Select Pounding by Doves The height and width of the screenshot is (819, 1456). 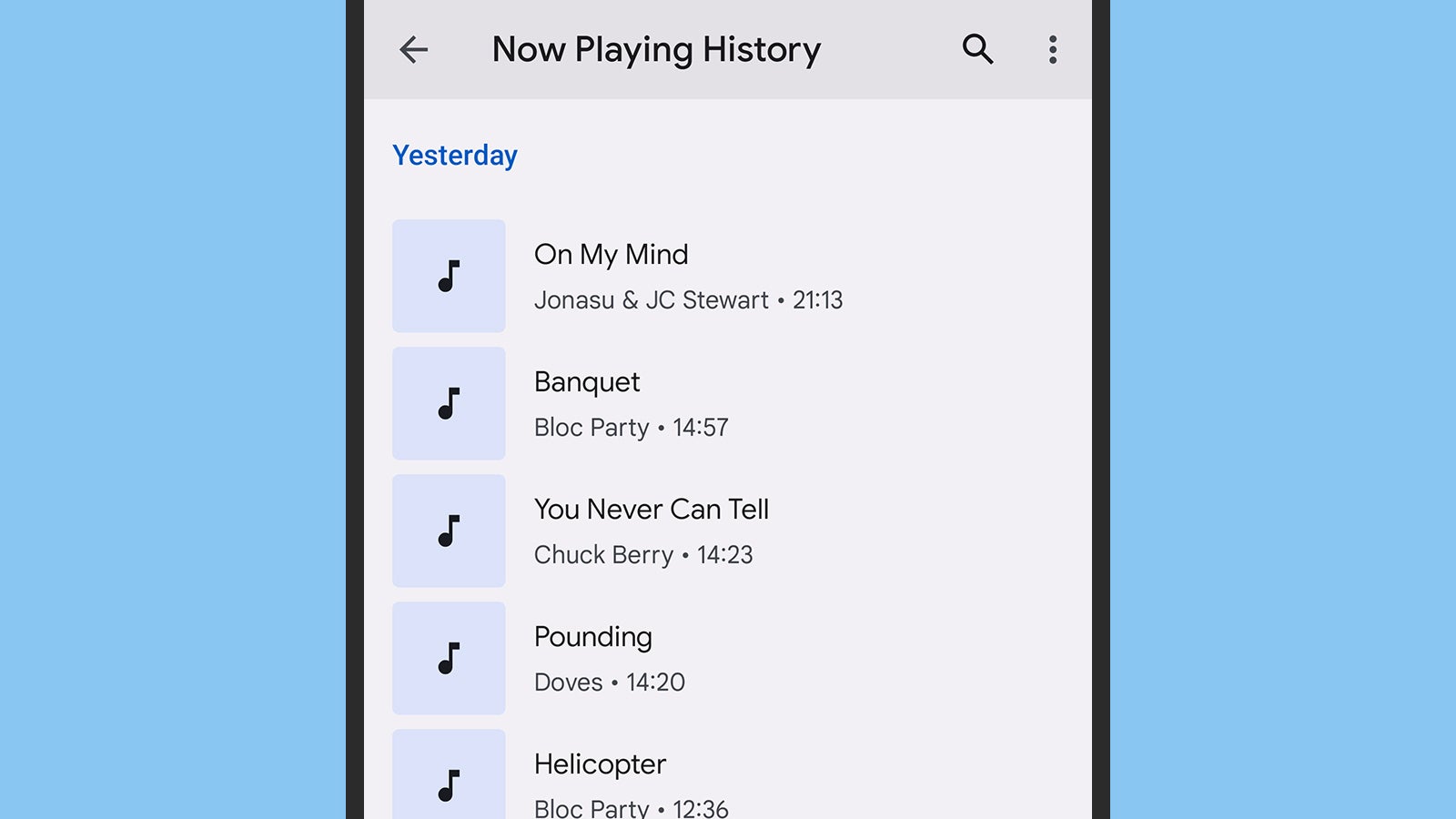tap(592, 637)
